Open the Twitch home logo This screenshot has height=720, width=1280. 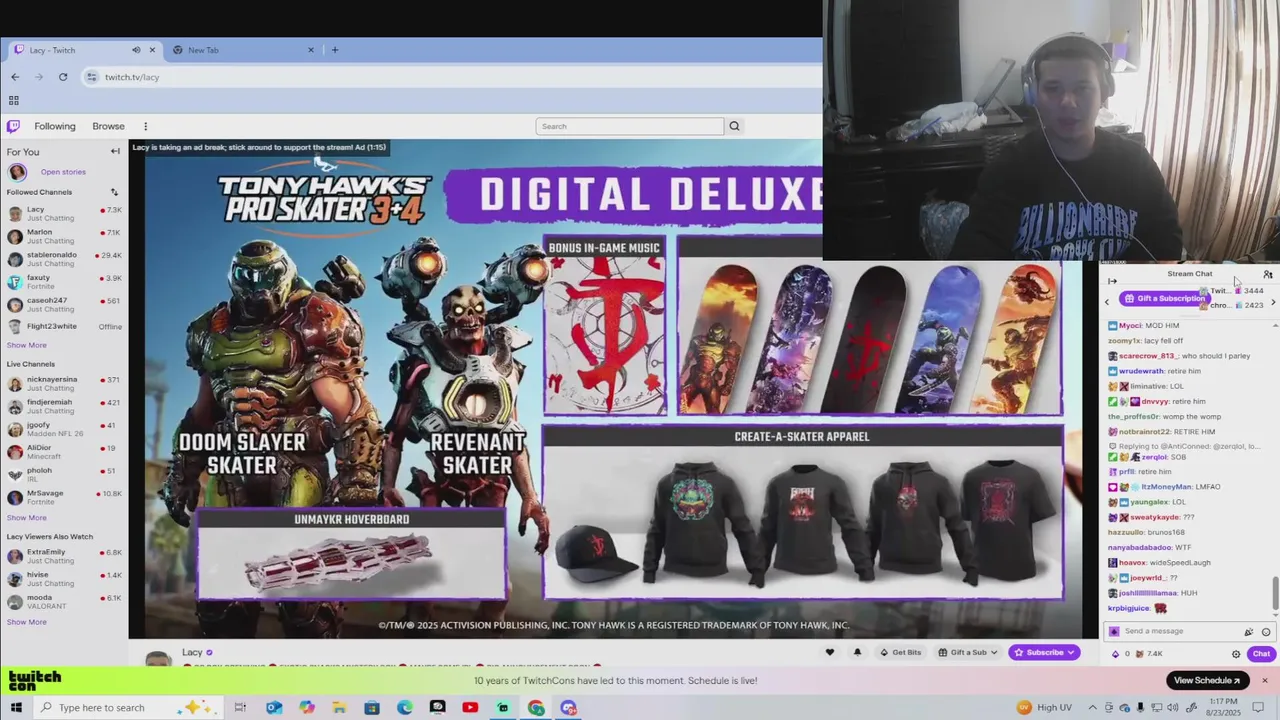(x=13, y=126)
